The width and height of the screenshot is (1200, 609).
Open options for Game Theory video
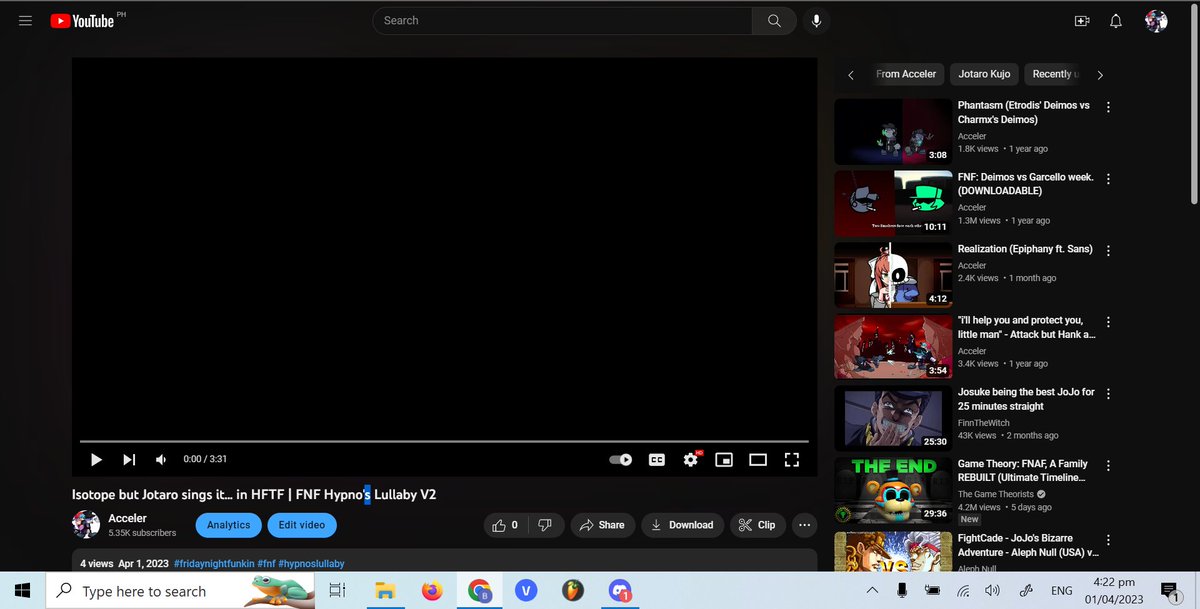pos(1108,467)
